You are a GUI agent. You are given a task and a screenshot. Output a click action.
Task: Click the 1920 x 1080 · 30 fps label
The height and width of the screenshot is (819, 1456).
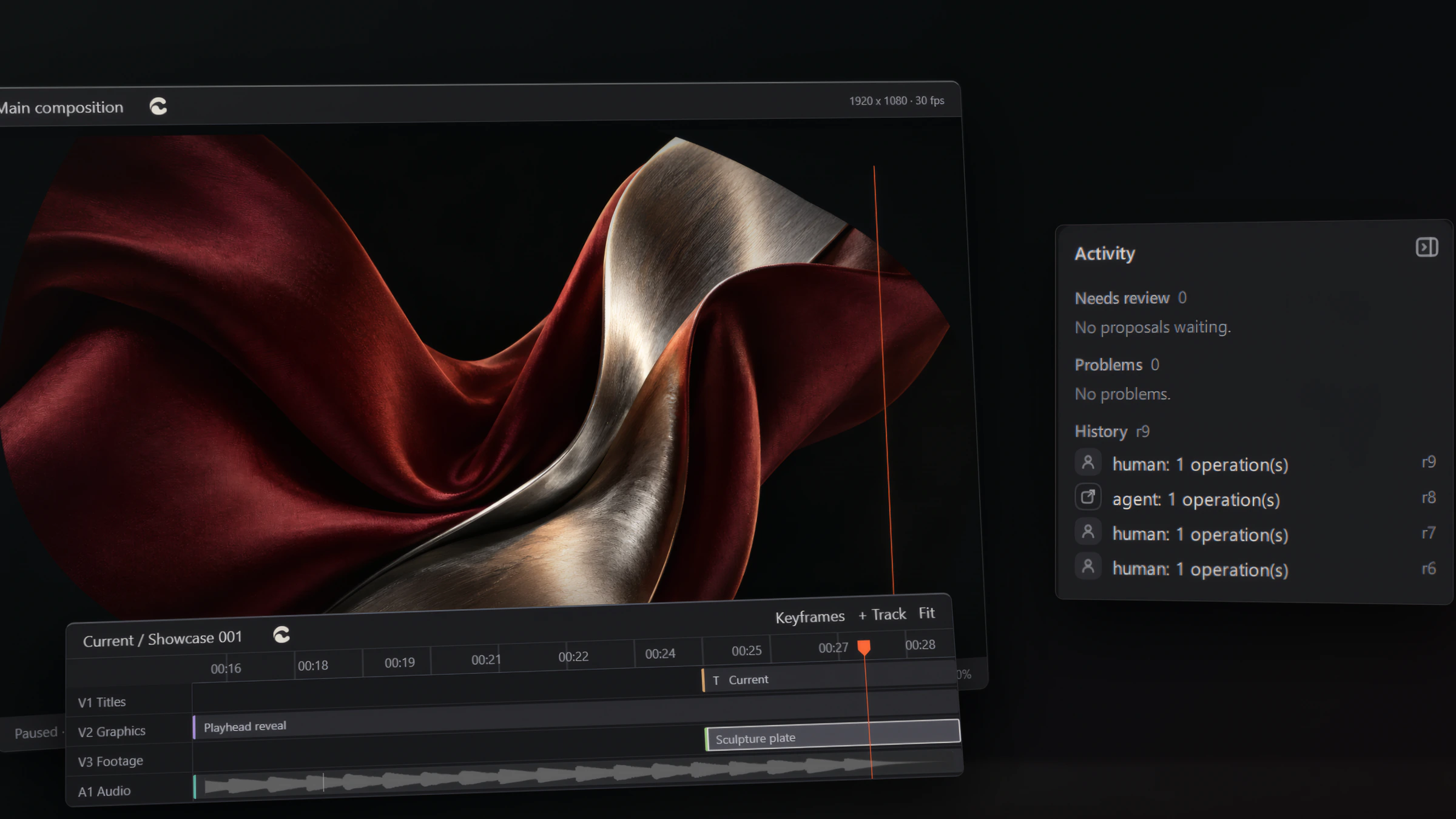click(897, 101)
